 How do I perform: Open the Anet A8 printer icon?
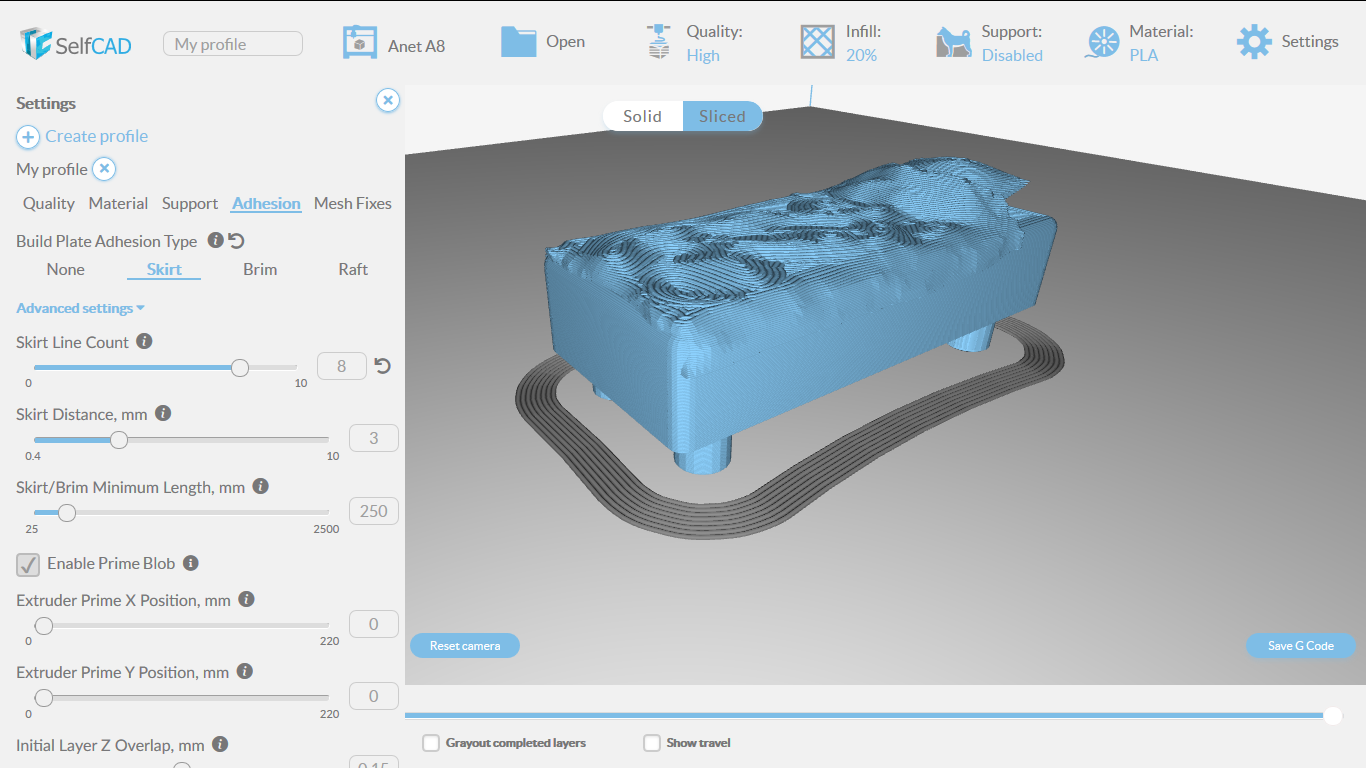click(359, 43)
